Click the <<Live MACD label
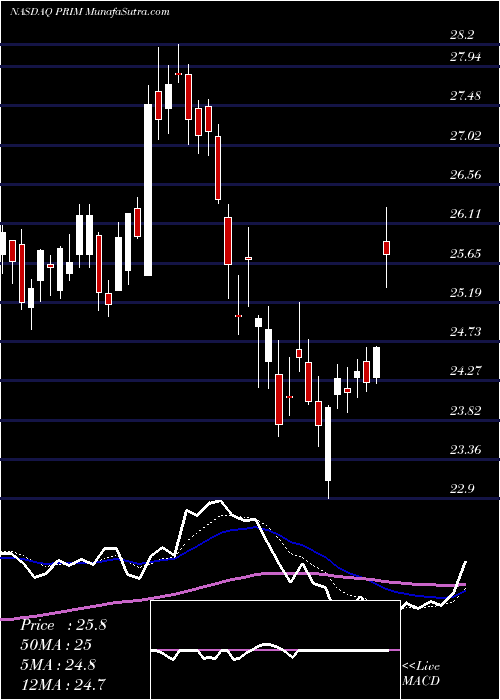 coord(421,673)
